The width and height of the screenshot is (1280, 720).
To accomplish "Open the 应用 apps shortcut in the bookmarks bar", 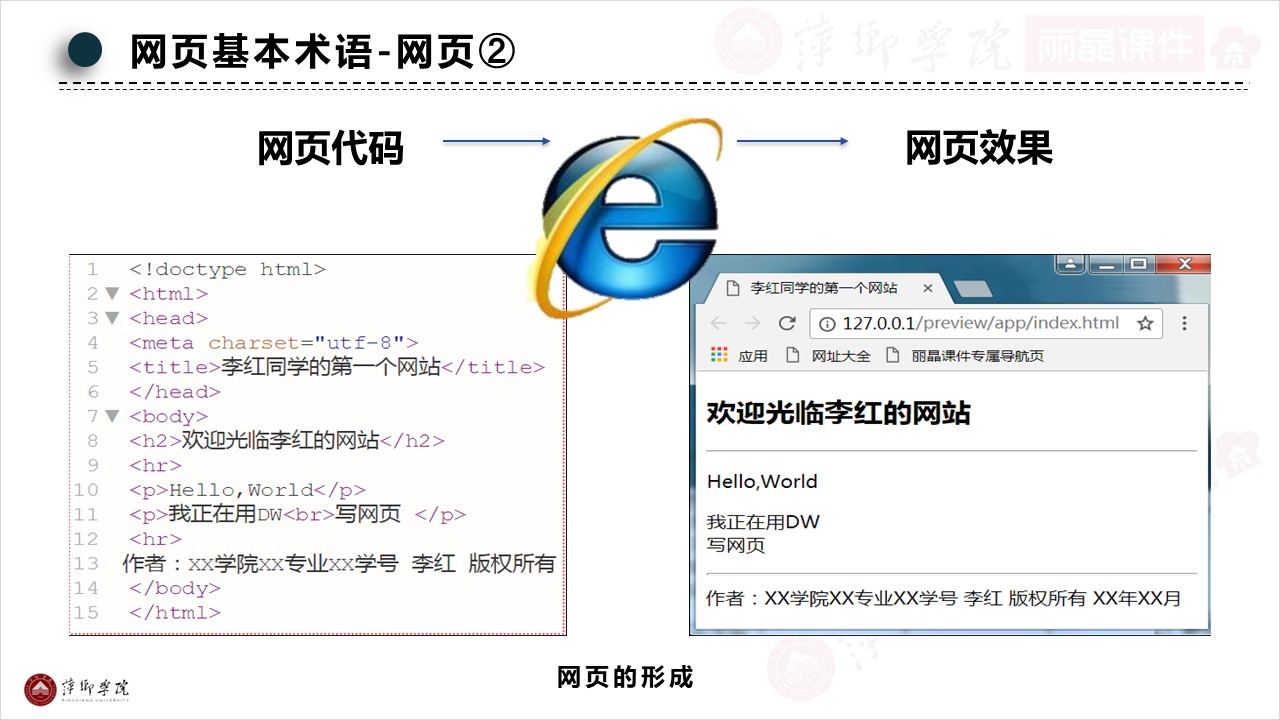I will click(739, 355).
